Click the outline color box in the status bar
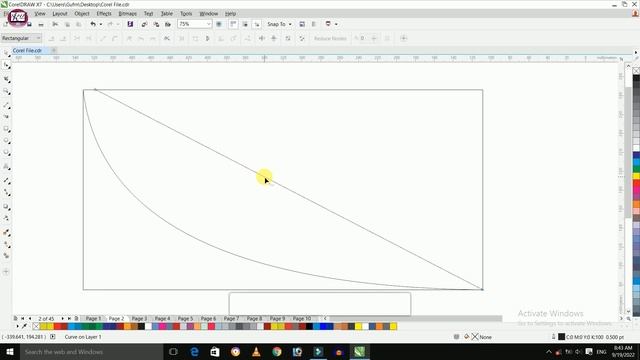 coord(562,337)
